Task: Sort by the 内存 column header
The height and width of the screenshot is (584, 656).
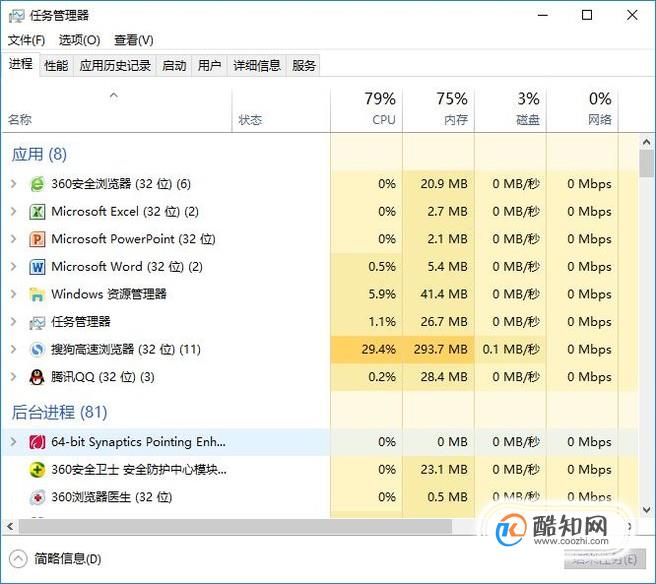Action: pyautogui.click(x=438, y=110)
